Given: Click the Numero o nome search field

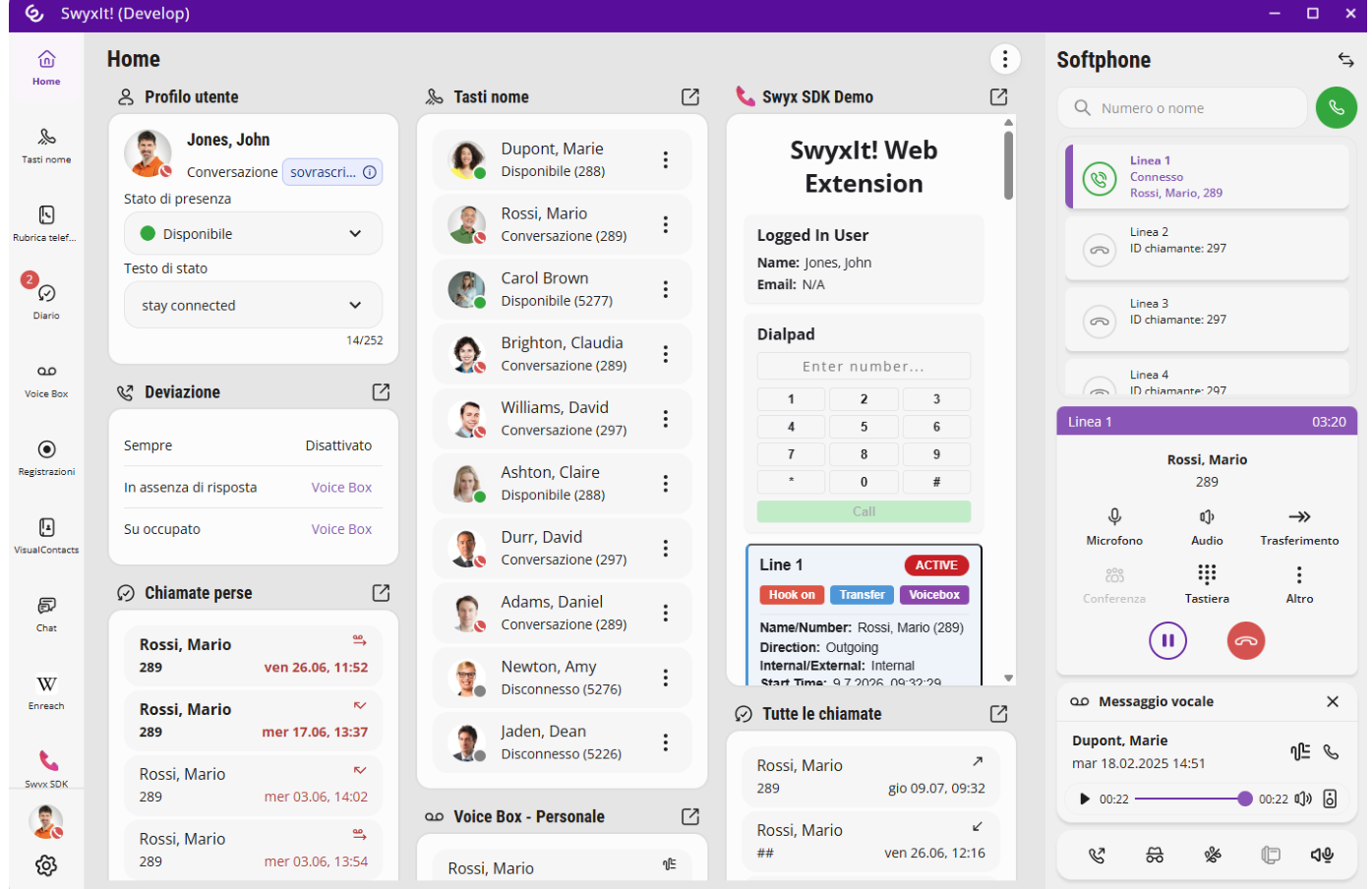Looking at the screenshot, I should point(1183,108).
